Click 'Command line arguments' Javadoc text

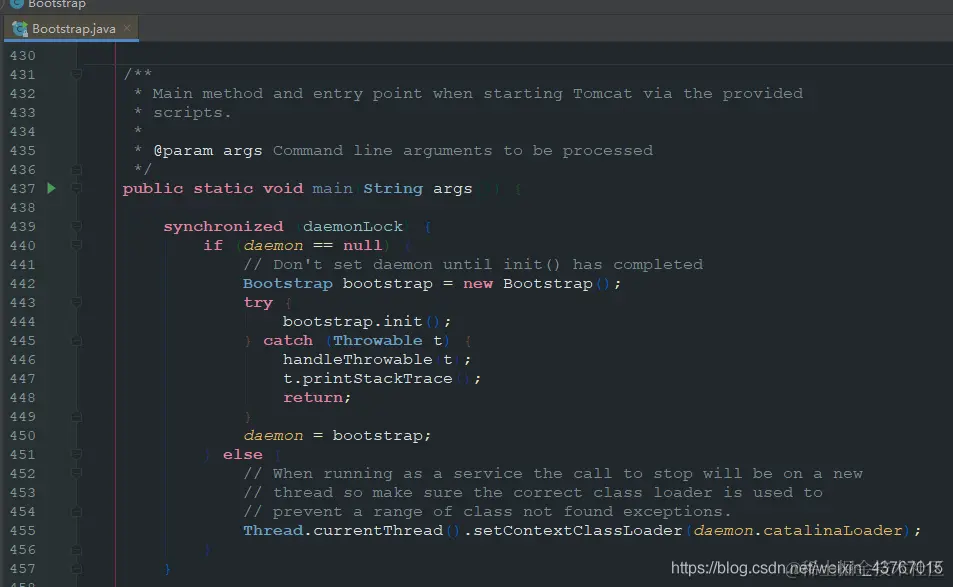click(x=382, y=151)
